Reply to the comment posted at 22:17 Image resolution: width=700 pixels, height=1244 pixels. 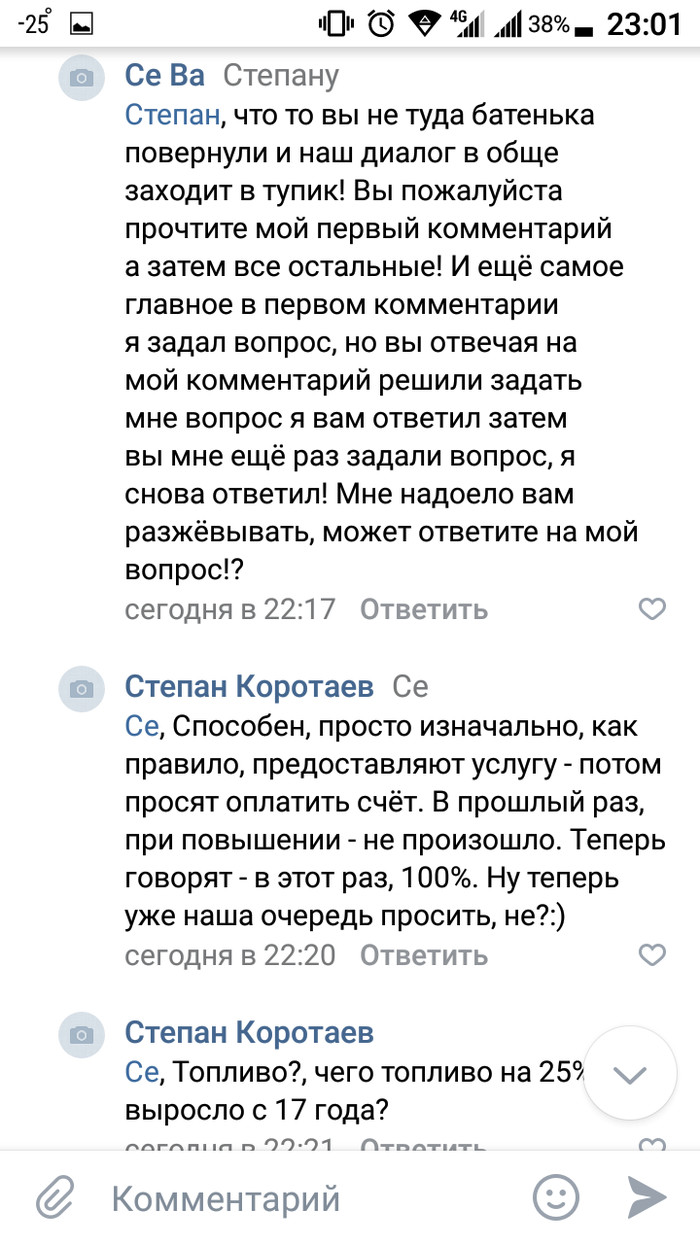point(423,608)
